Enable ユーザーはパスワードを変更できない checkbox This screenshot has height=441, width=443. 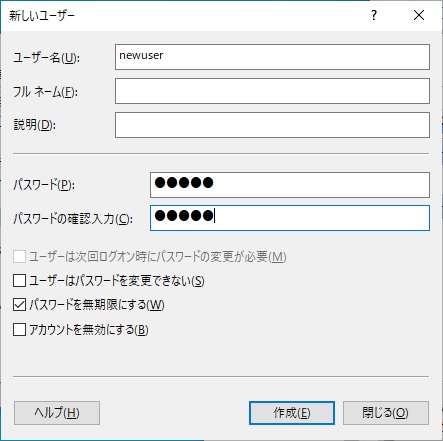coord(19,281)
